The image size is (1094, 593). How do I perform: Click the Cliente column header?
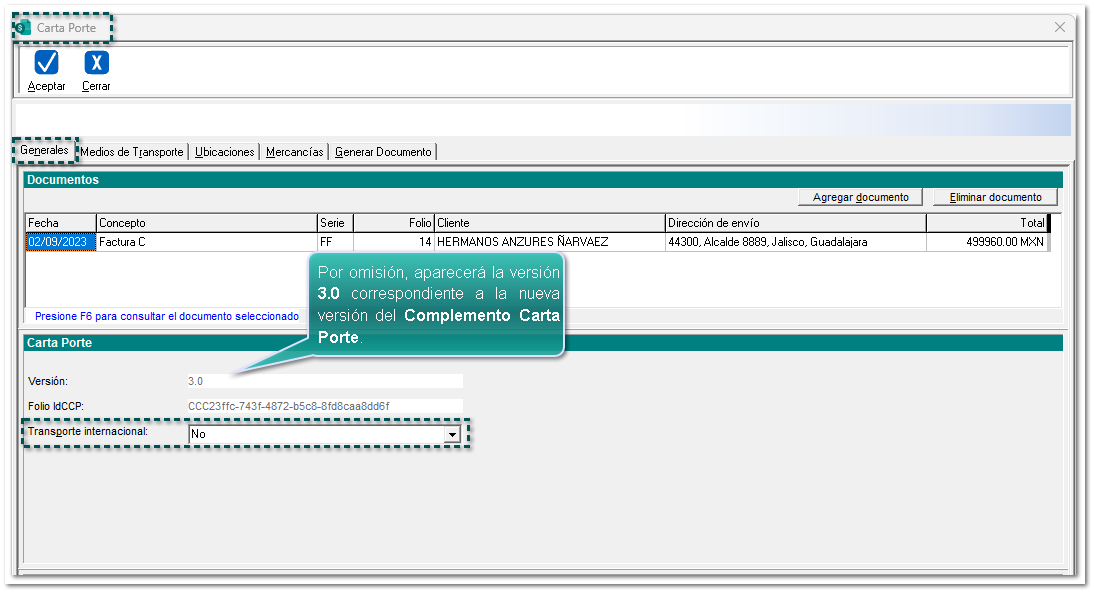548,223
